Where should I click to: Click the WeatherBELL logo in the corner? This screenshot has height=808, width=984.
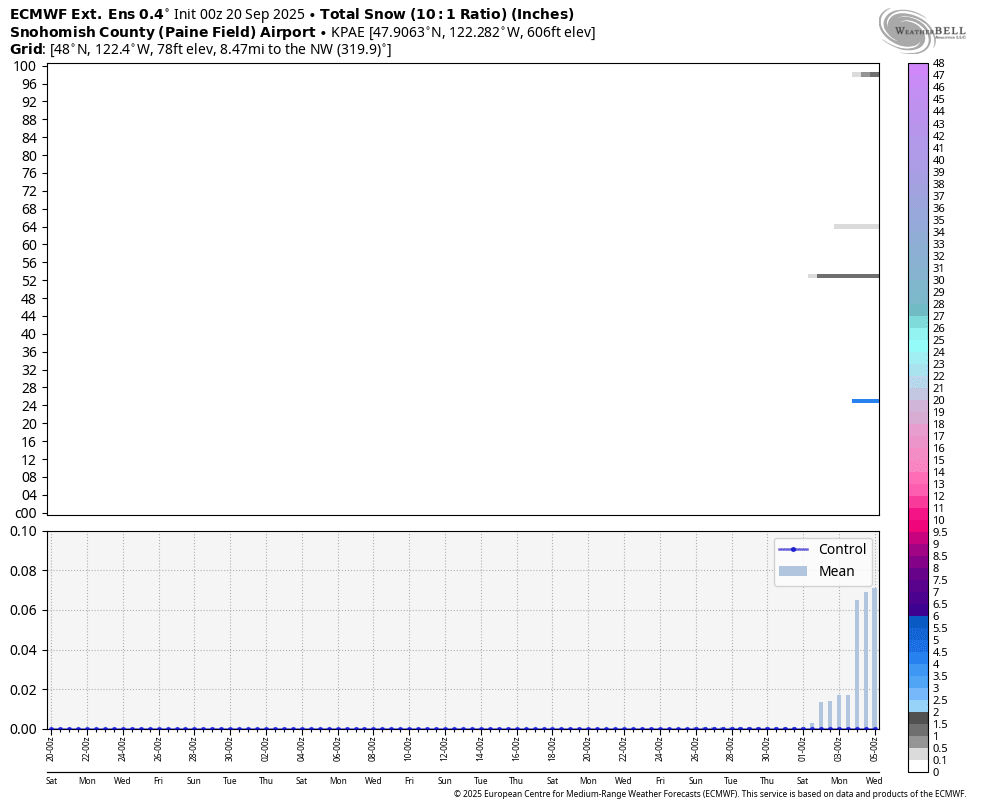click(922, 30)
